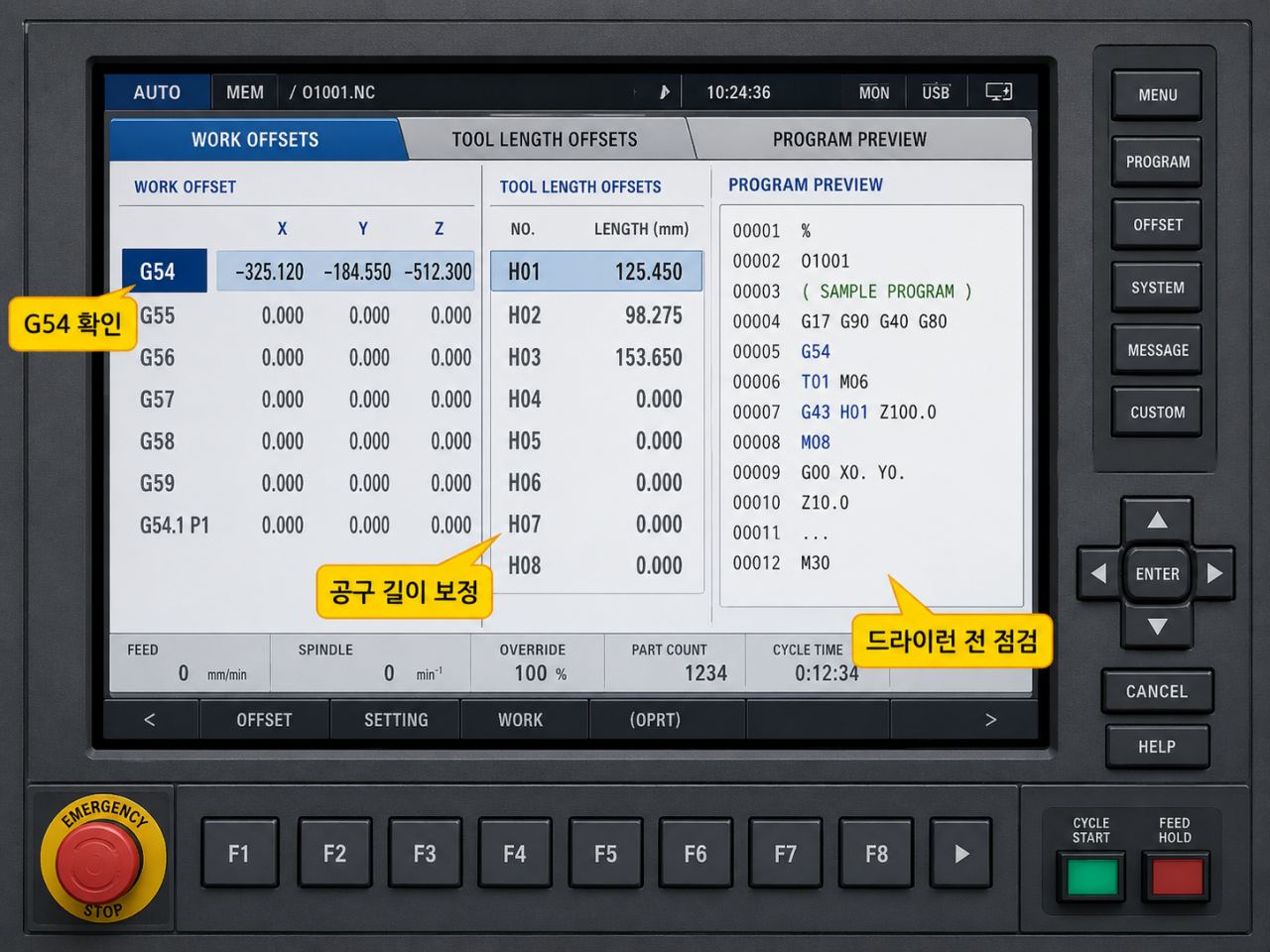Viewport: 1270px width, 952px height.
Task: Click the up arrow navigation key
Action: coord(1157,521)
